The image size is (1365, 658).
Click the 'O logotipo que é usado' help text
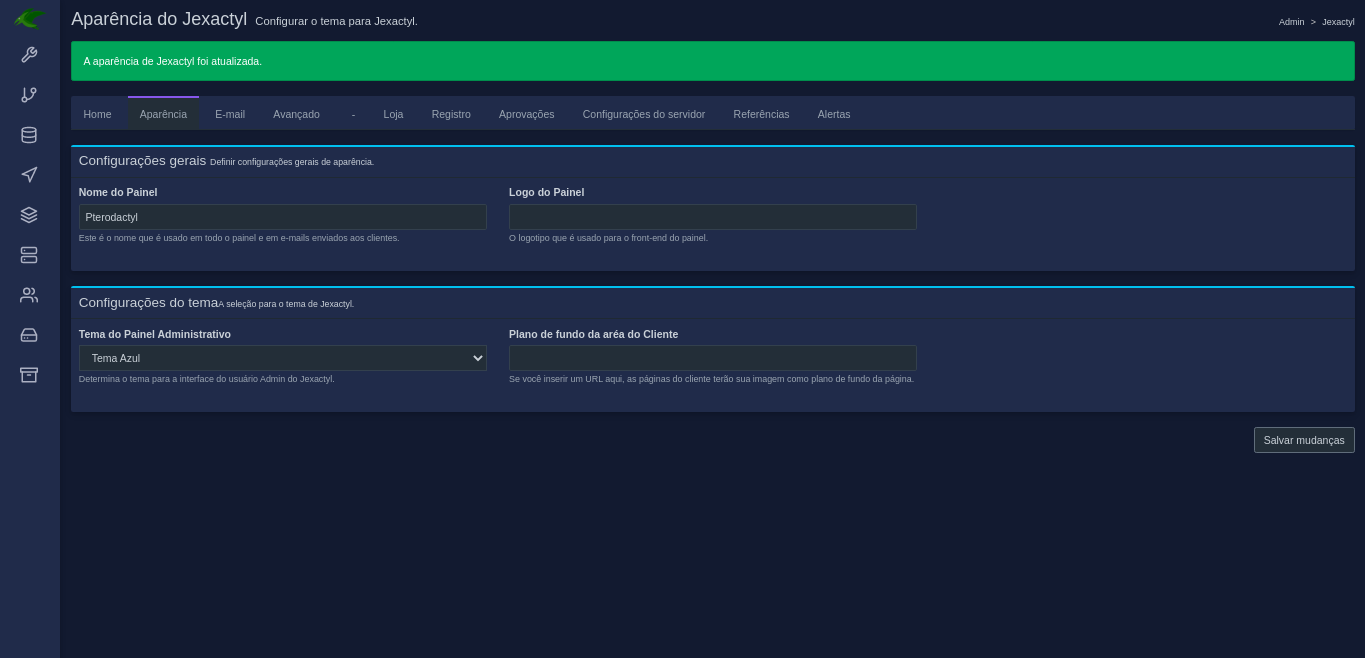pyautogui.click(x=608, y=238)
